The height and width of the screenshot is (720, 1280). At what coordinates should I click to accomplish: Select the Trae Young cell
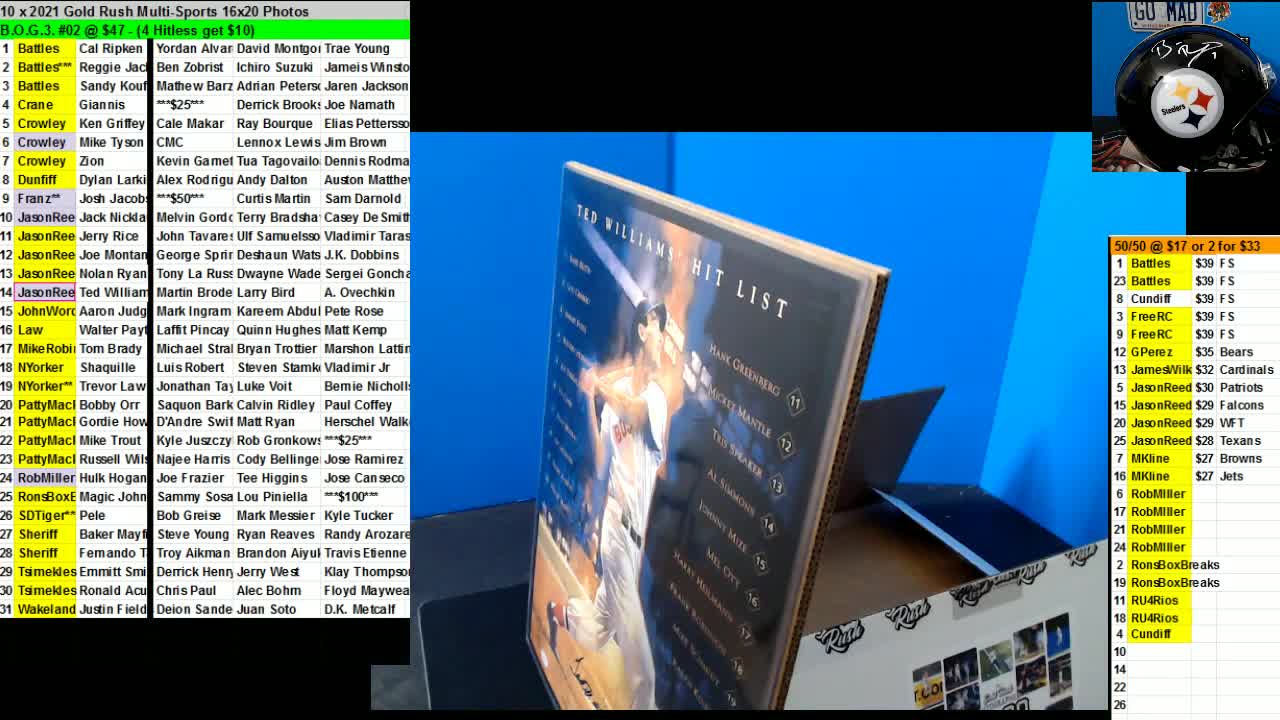pos(365,48)
